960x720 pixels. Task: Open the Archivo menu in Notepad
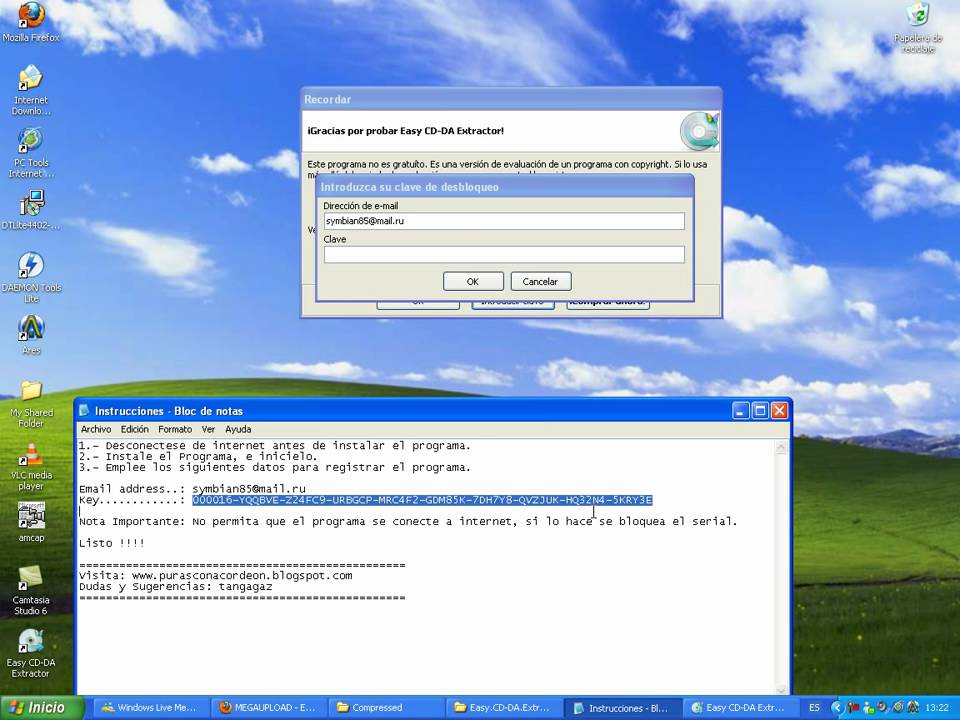[x=96, y=429]
